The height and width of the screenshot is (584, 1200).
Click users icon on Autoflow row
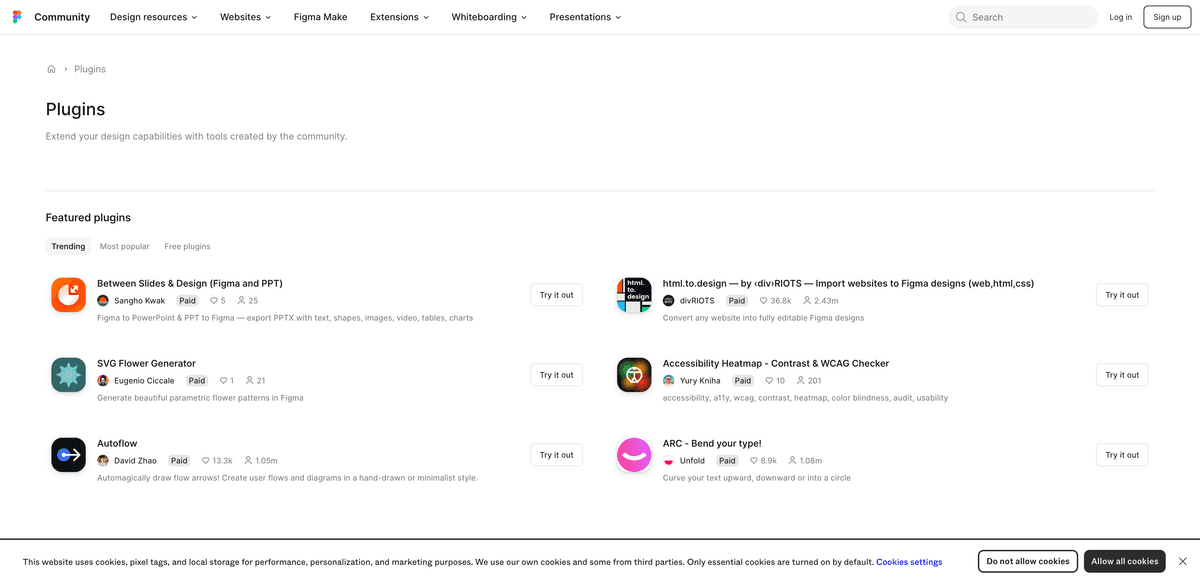[249, 461]
